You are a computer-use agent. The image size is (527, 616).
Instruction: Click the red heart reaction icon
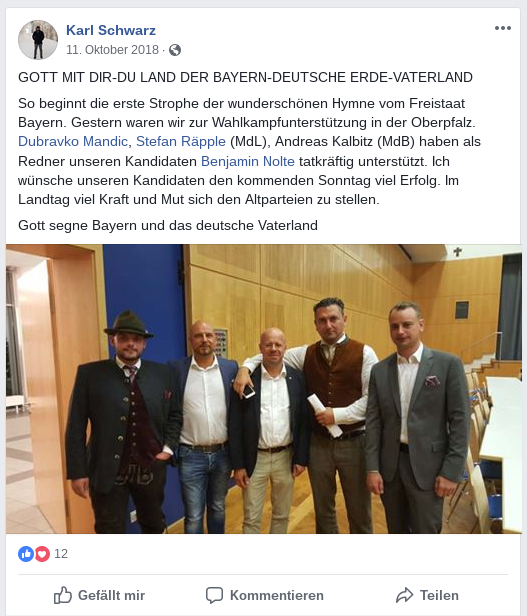(42, 554)
